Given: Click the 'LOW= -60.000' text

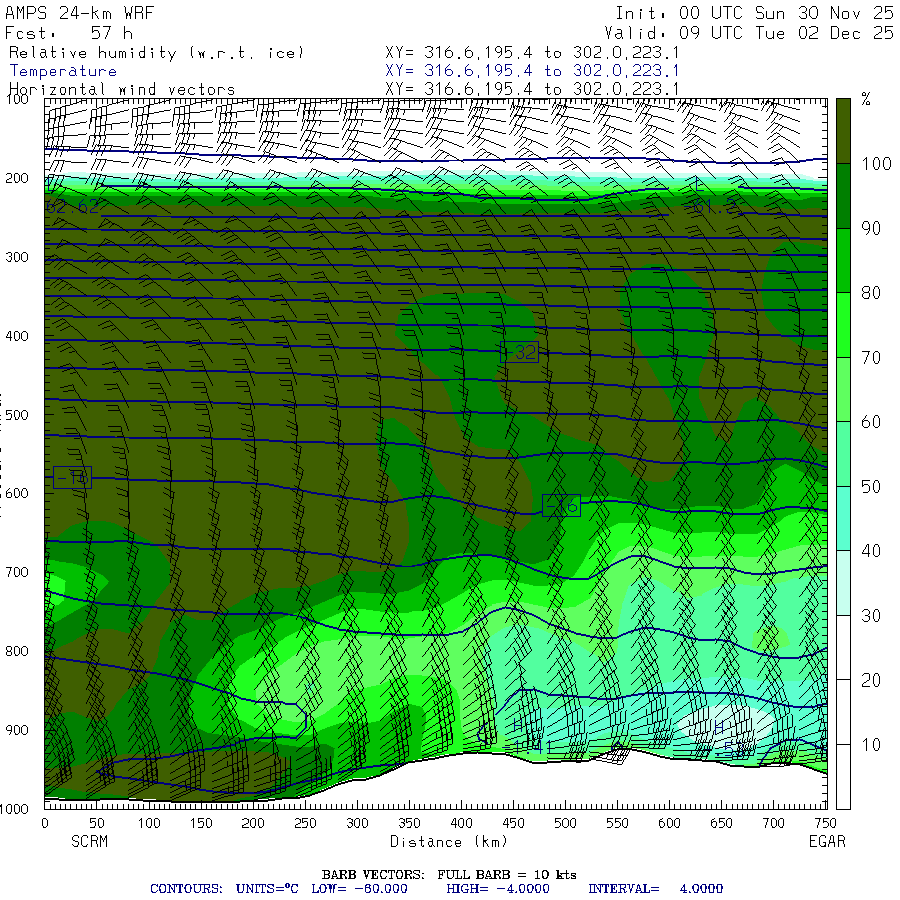Looking at the screenshot, I should tap(359, 889).
